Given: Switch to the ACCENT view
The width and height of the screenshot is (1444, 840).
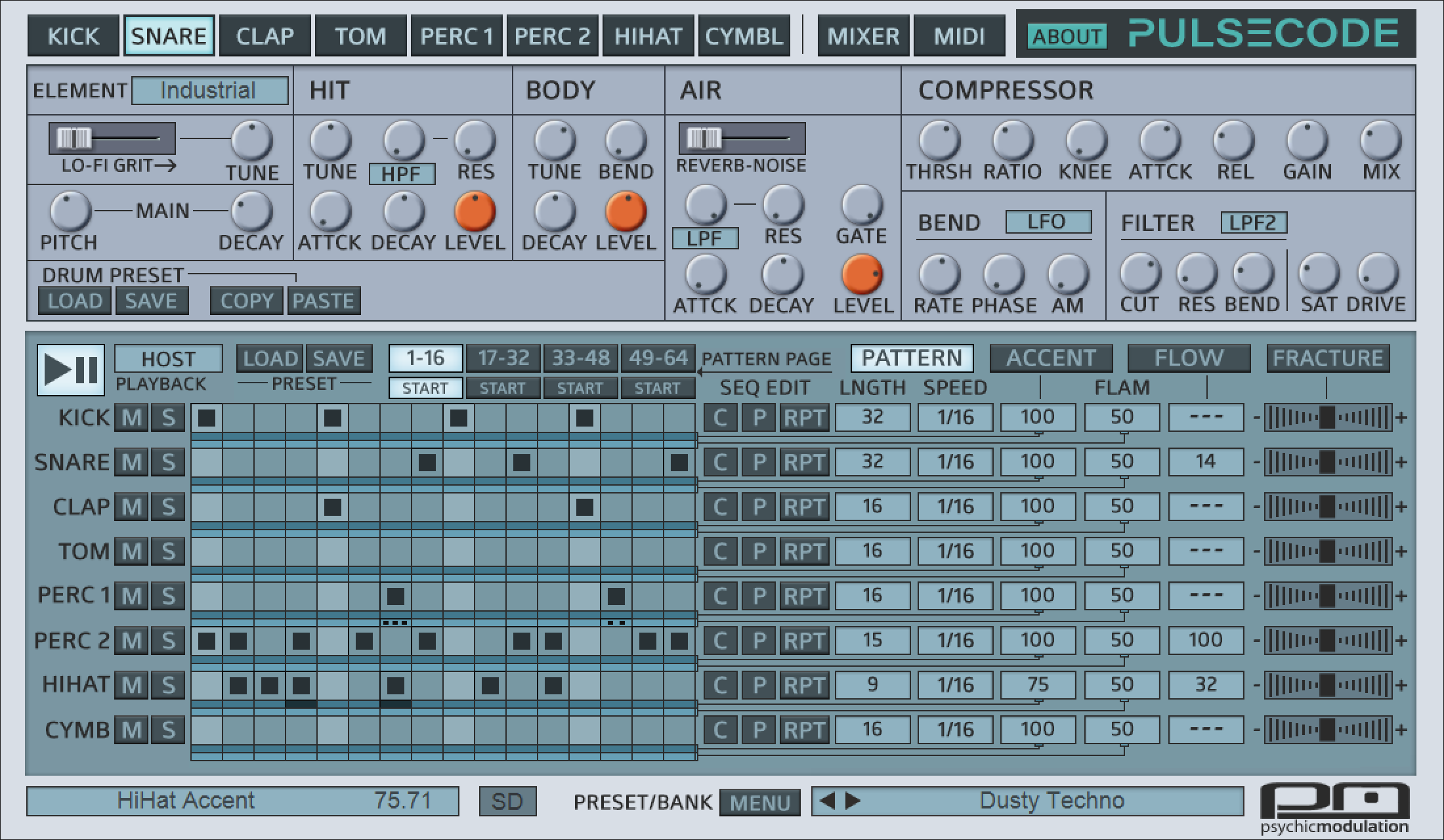Looking at the screenshot, I should point(1051,358).
